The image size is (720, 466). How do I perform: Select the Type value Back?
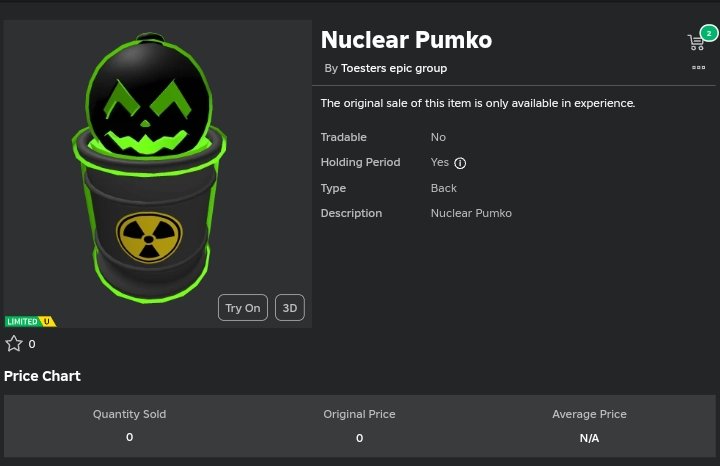pos(444,188)
